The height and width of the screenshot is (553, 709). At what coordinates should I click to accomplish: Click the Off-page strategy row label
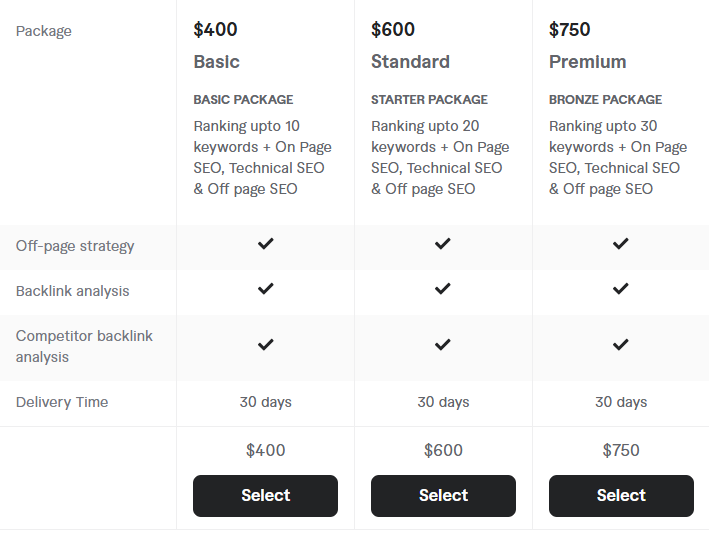pyautogui.click(x=75, y=246)
